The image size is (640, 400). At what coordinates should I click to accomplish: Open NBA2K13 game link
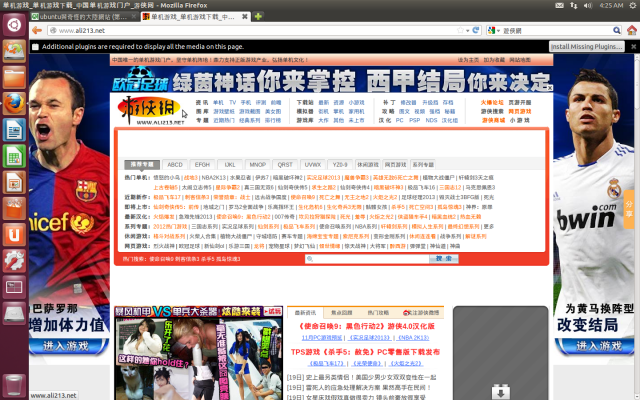[x=213, y=178]
